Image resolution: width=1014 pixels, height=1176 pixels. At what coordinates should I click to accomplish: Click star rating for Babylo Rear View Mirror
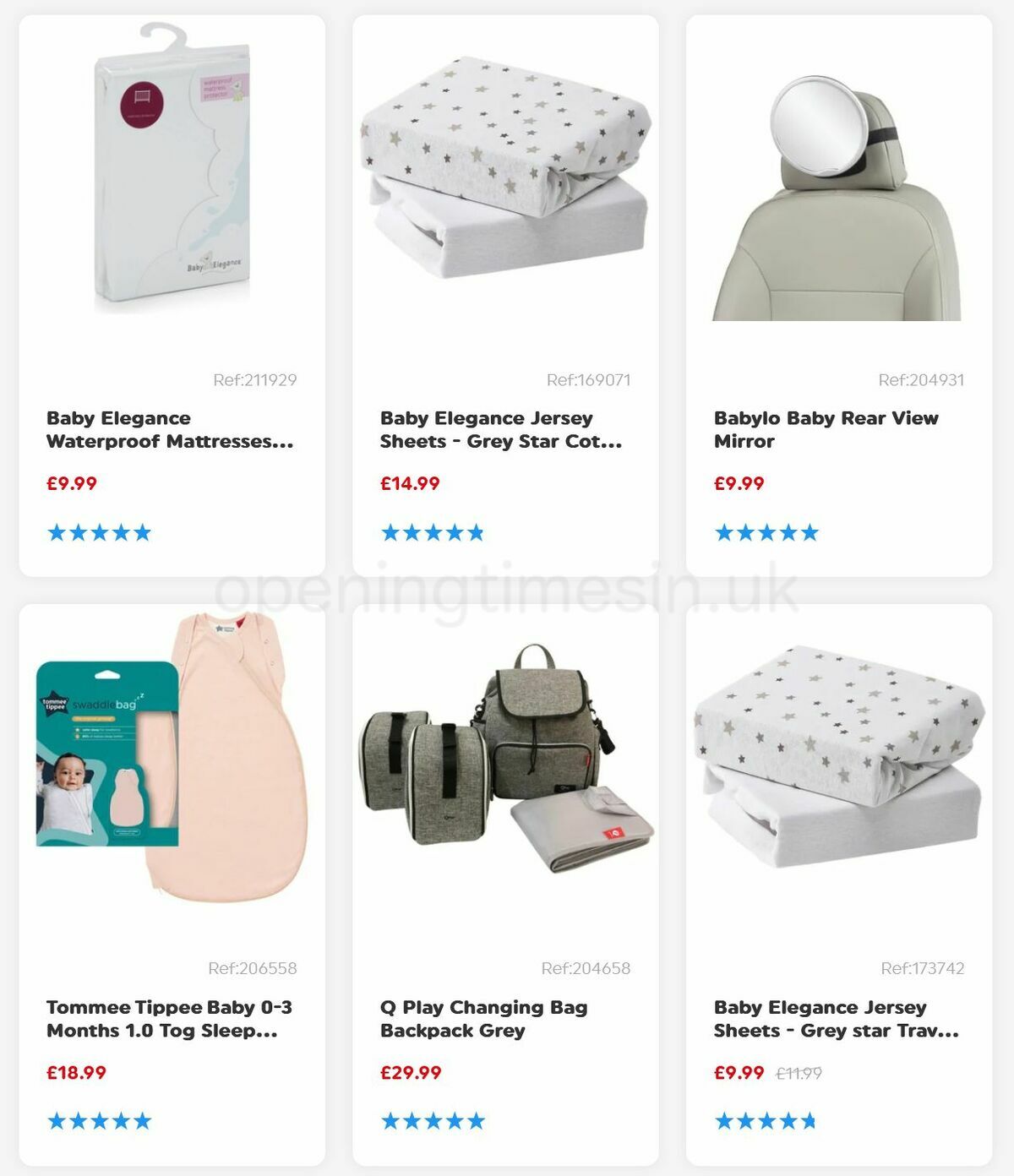click(766, 532)
